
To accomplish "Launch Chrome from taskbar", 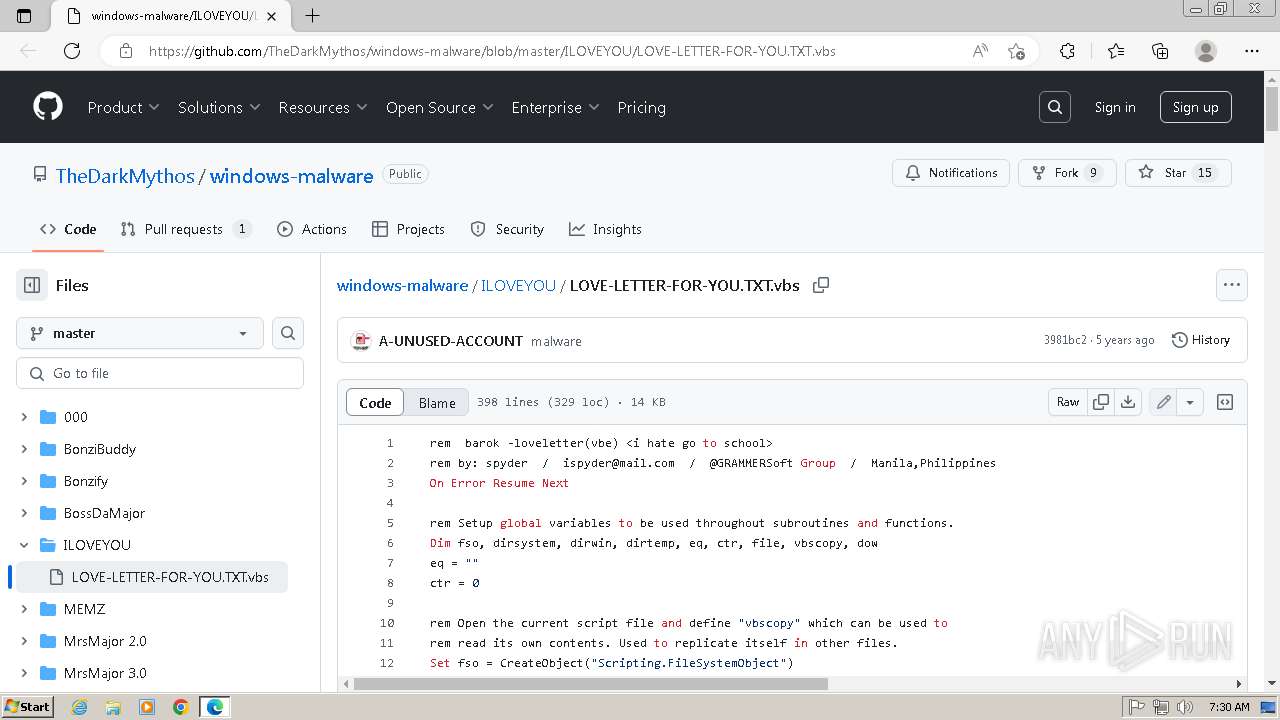I will [181, 707].
